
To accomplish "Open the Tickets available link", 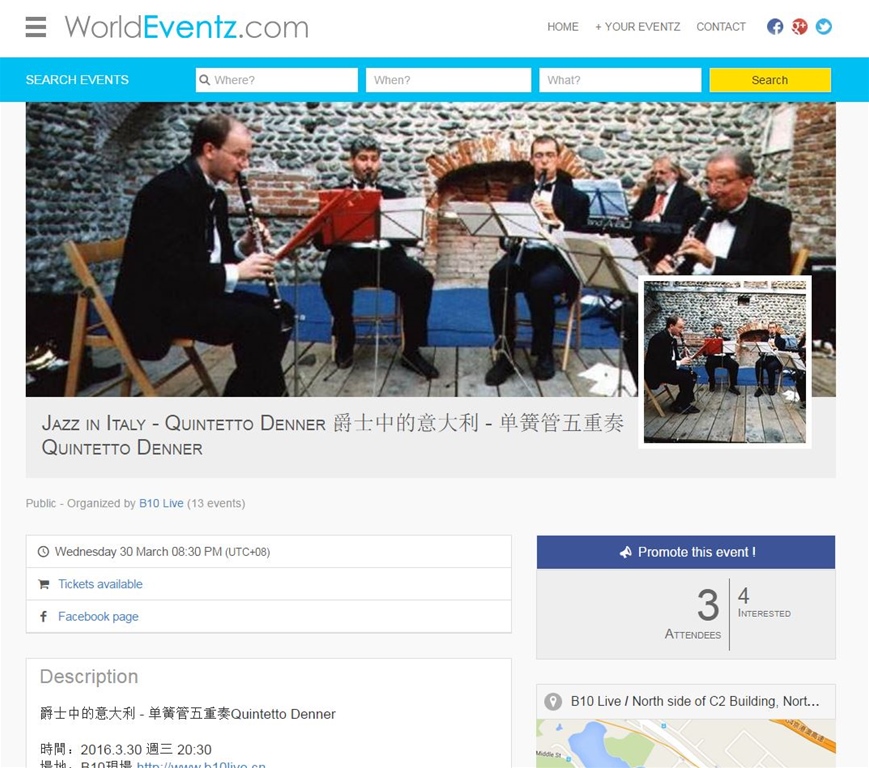I will pos(100,584).
